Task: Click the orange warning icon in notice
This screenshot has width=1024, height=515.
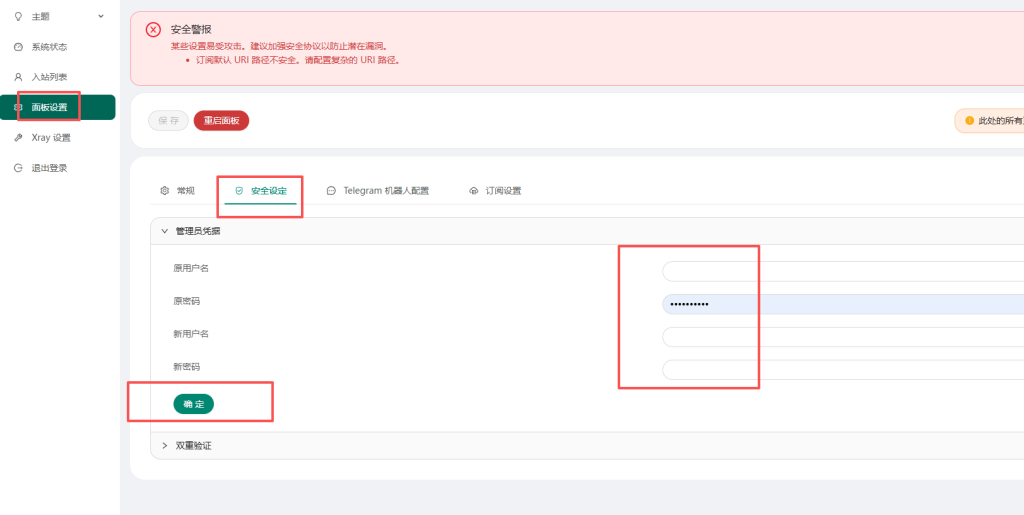Action: tap(970, 121)
